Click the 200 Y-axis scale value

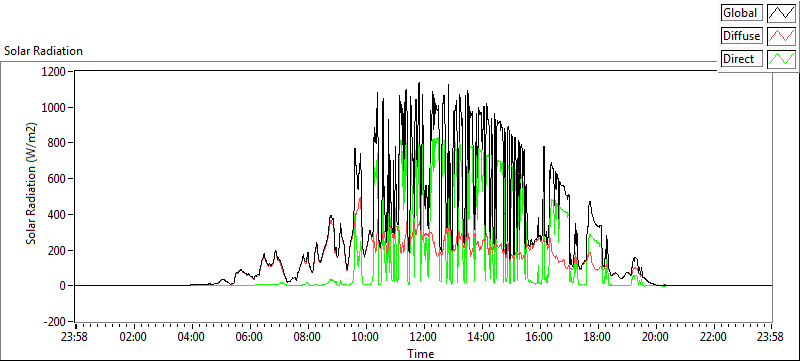click(58, 250)
